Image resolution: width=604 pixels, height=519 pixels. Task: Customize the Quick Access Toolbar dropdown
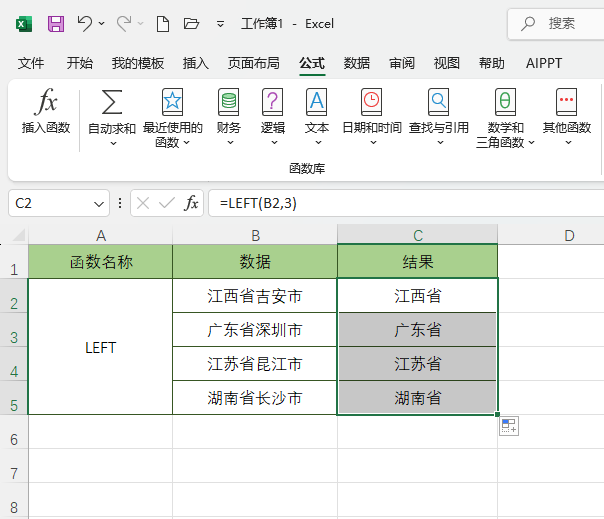click(220, 24)
